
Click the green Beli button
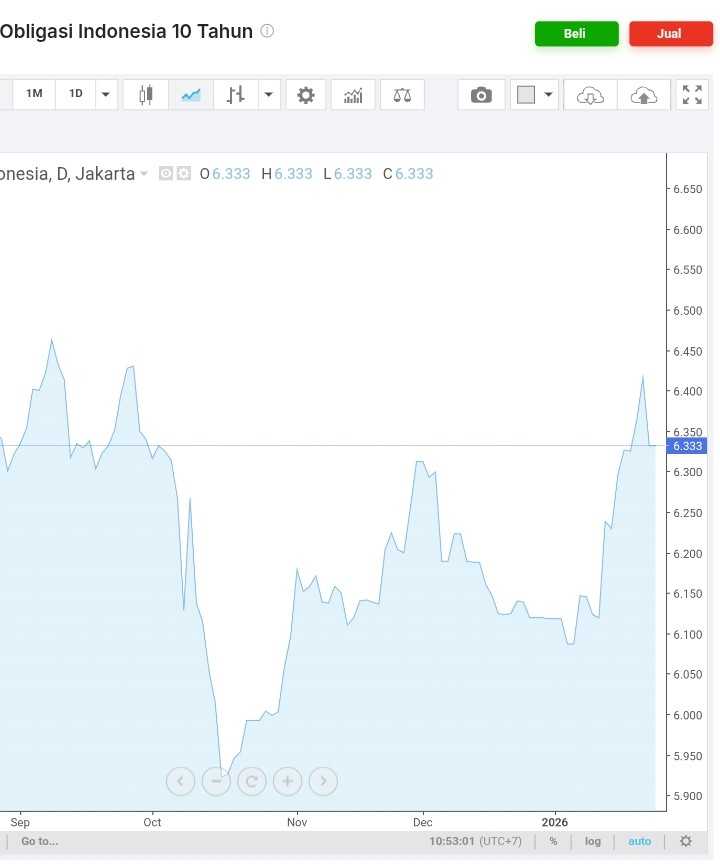coord(576,34)
